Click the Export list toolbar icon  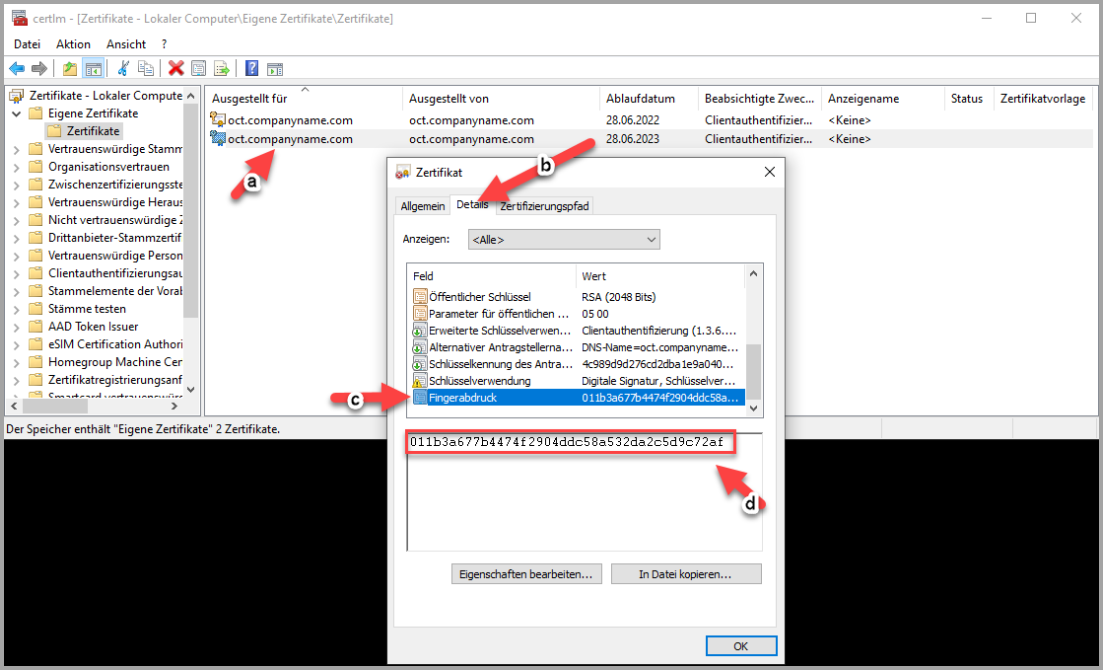[221, 69]
